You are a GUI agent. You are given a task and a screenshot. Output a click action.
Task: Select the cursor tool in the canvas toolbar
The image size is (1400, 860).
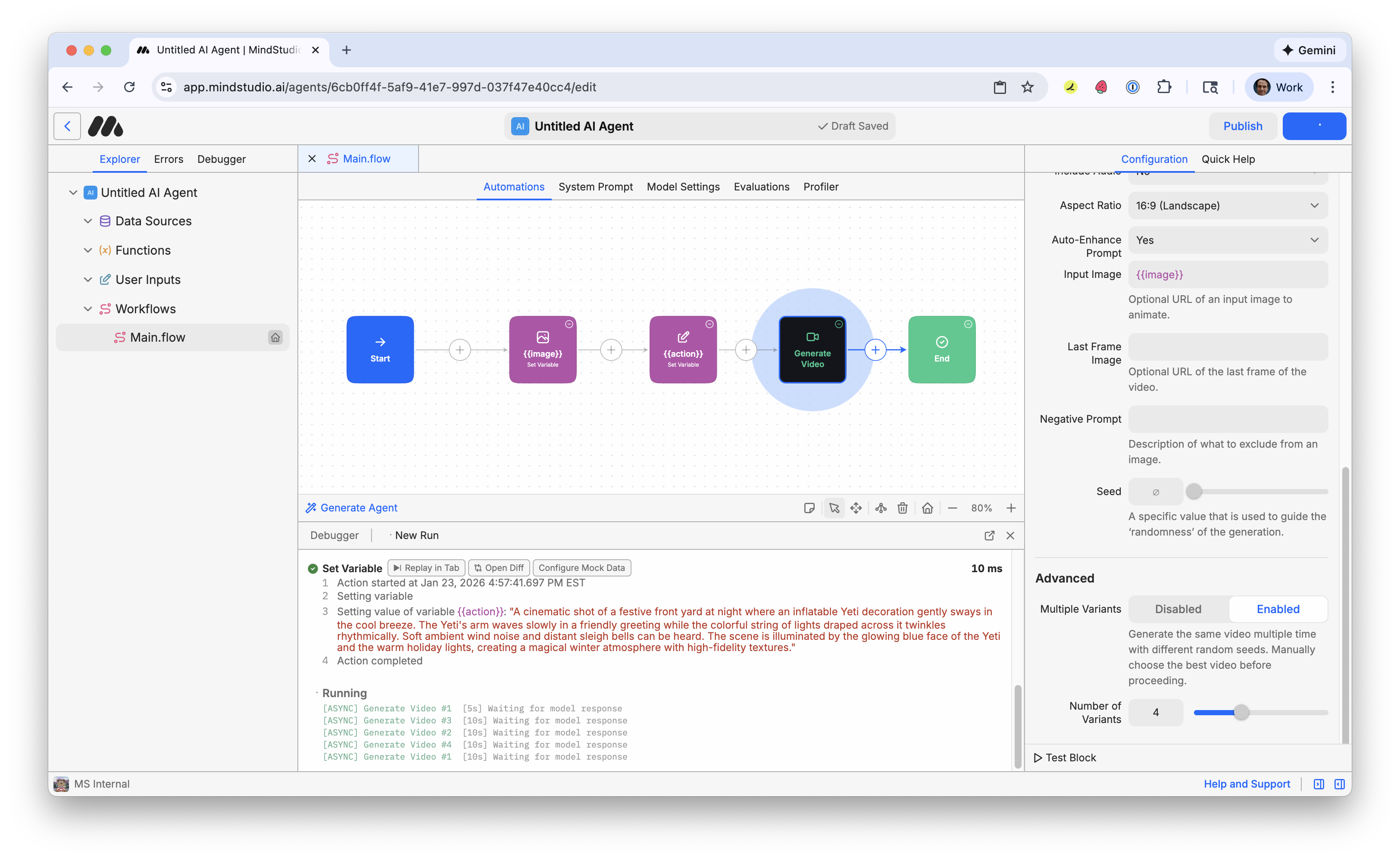(834, 508)
